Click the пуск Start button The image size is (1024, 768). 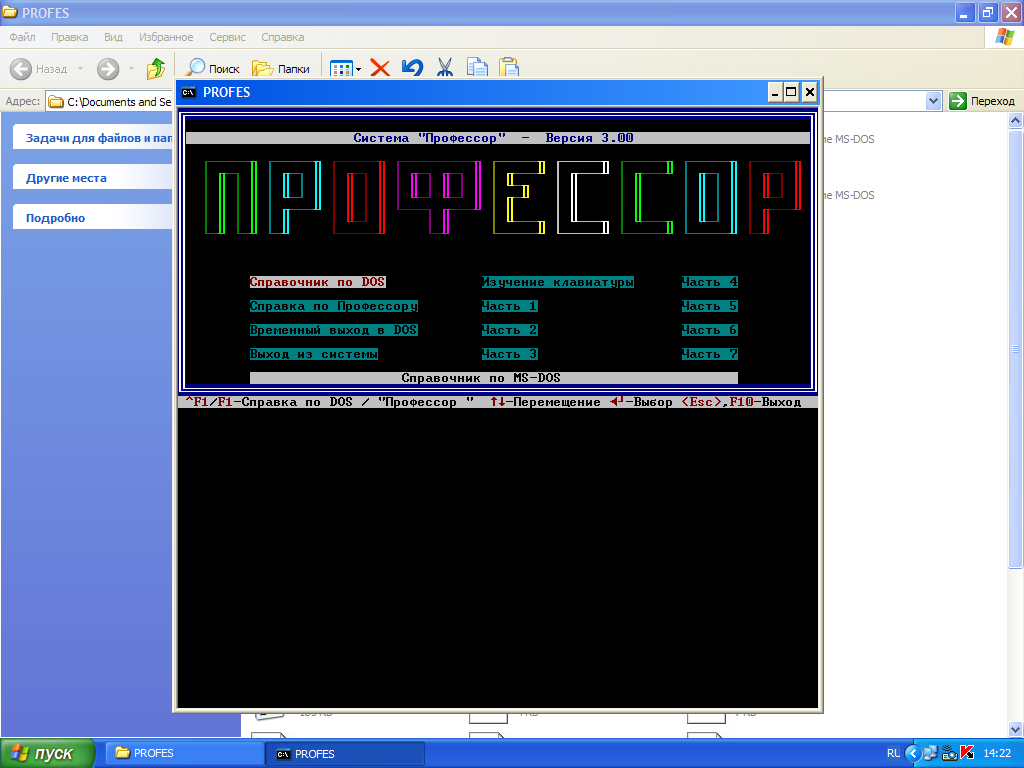[x=48, y=753]
